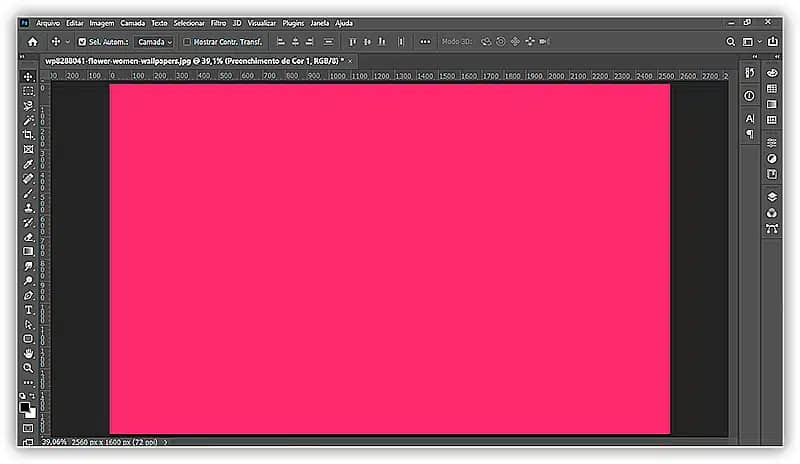
Task: Click the foreground color swatch
Action: tap(24, 407)
